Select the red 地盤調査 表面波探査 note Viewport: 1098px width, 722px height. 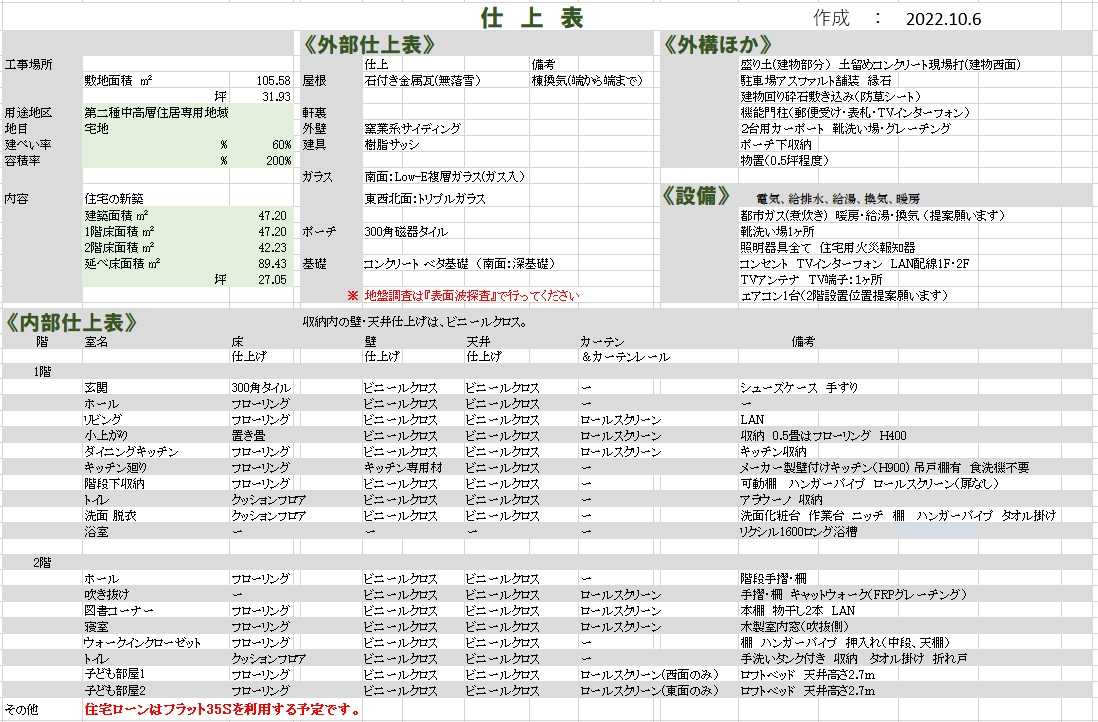point(463,296)
